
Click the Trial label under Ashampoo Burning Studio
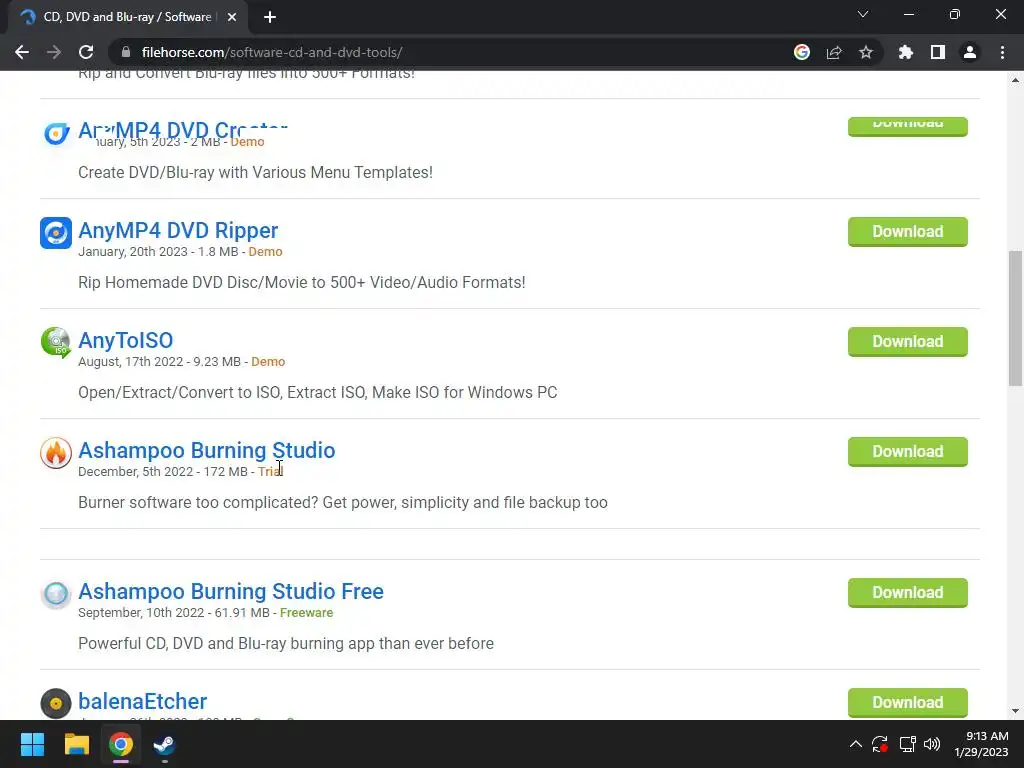click(x=270, y=472)
